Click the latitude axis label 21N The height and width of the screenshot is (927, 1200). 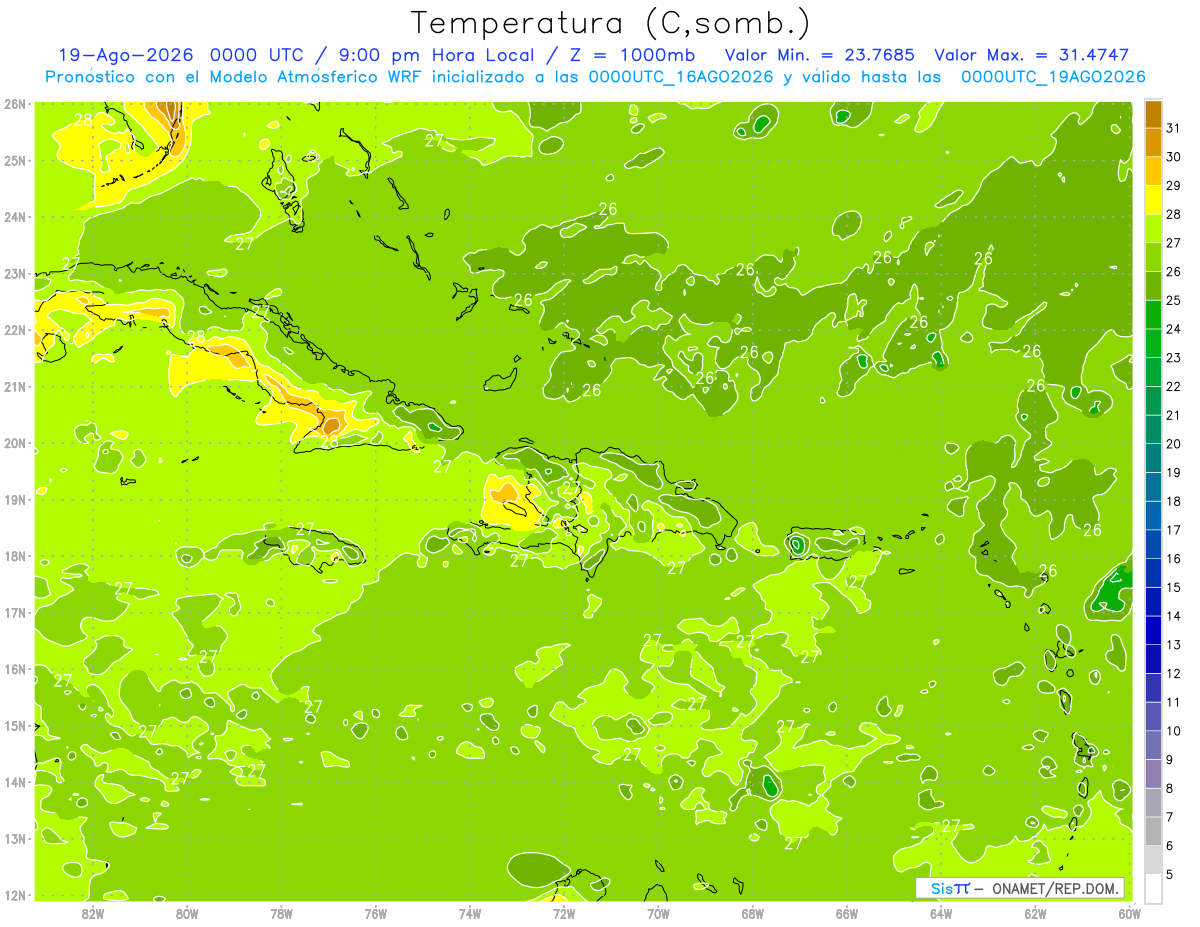coord(15,387)
